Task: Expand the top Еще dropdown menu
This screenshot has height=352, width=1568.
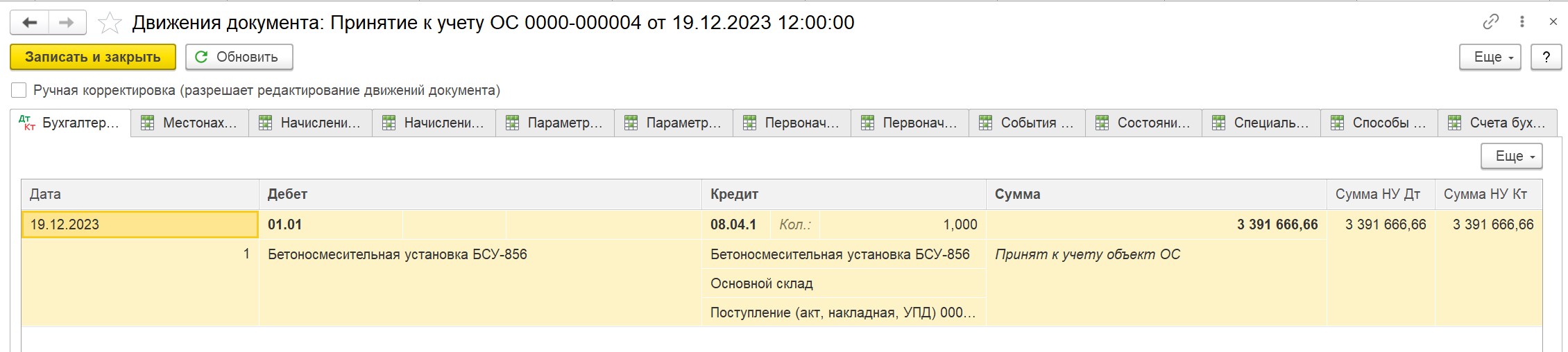Action: coord(1490,57)
